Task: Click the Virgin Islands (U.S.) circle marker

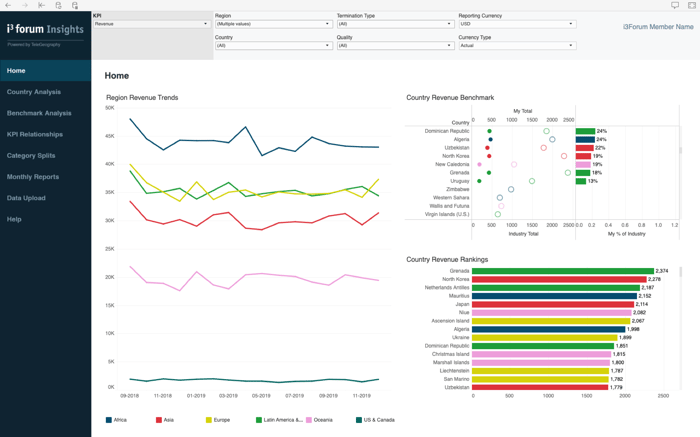Action: (x=498, y=214)
